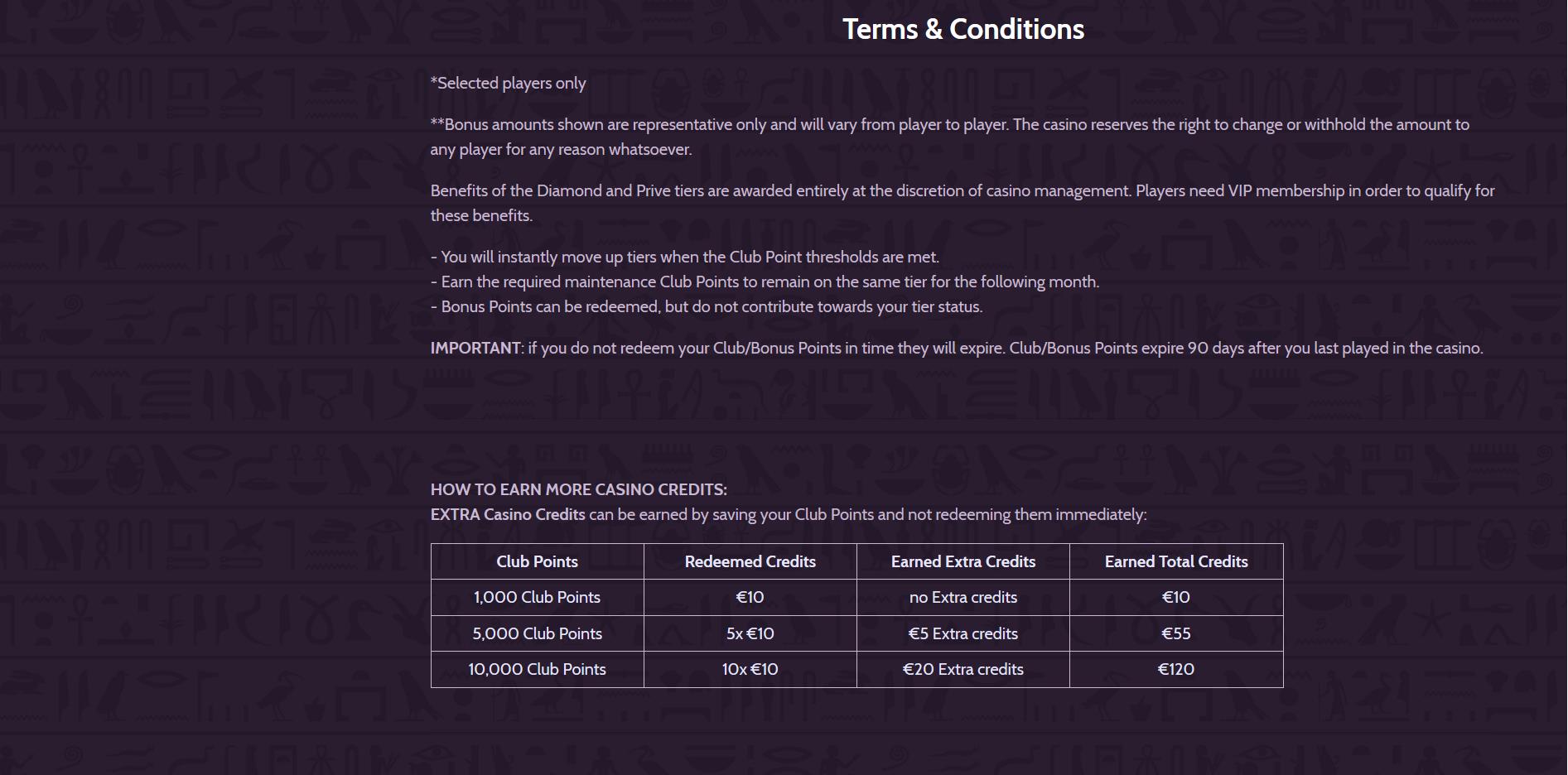The height and width of the screenshot is (775, 1568).
Task: Click the bonus amounts disclaimer paragraph
Action: (x=950, y=137)
